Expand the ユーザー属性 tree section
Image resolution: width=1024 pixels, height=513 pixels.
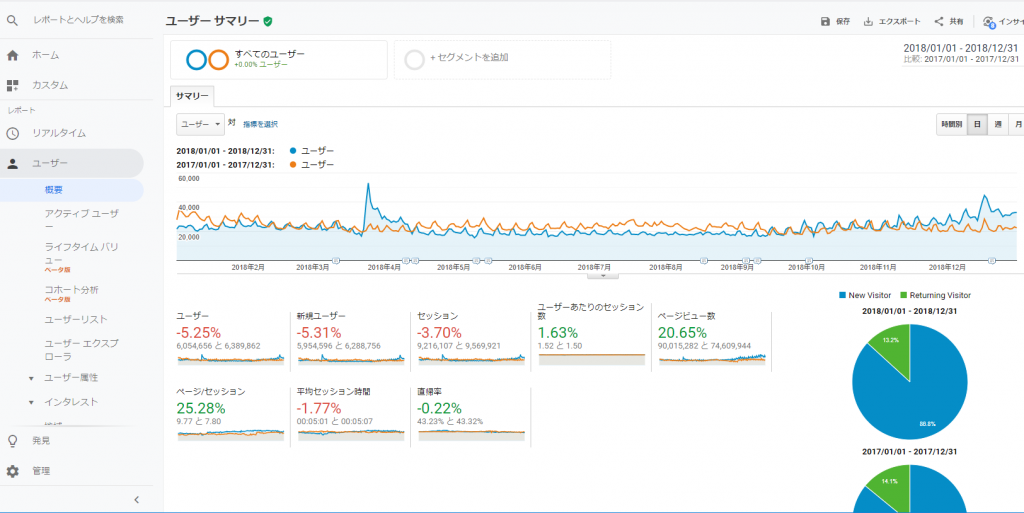pos(31,379)
